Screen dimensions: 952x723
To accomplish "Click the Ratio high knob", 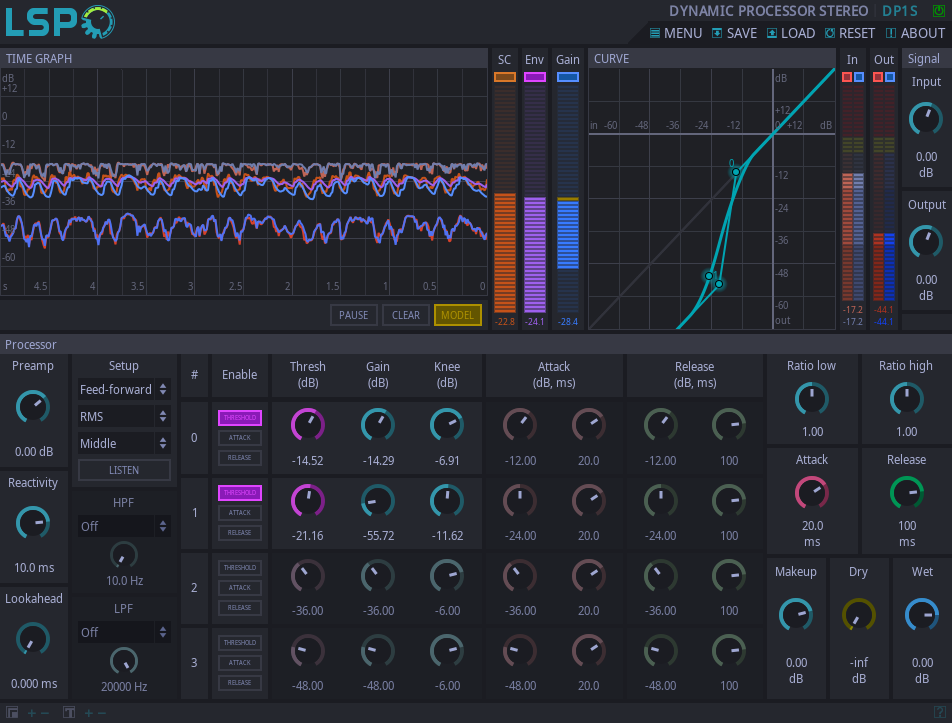I will pyautogui.click(x=906, y=399).
